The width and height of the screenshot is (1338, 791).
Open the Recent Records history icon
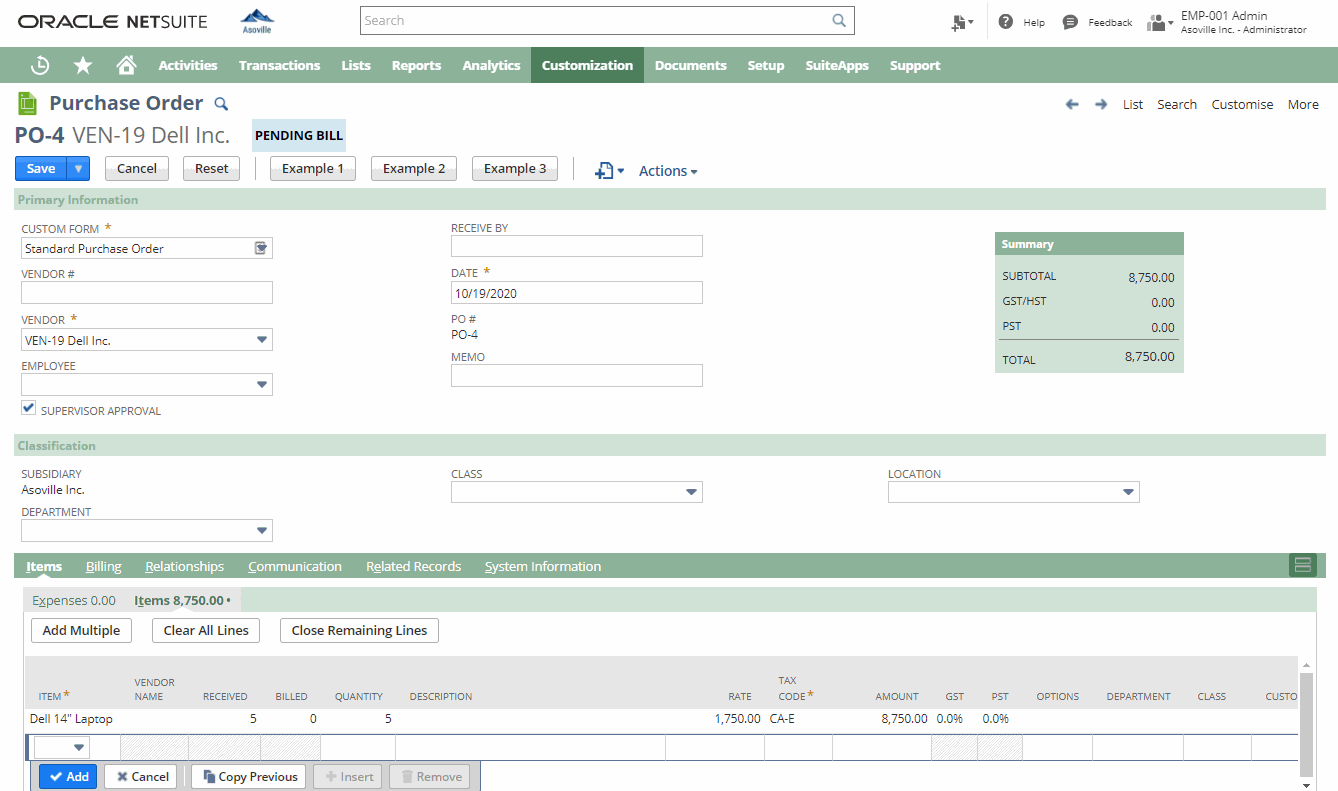[40, 65]
